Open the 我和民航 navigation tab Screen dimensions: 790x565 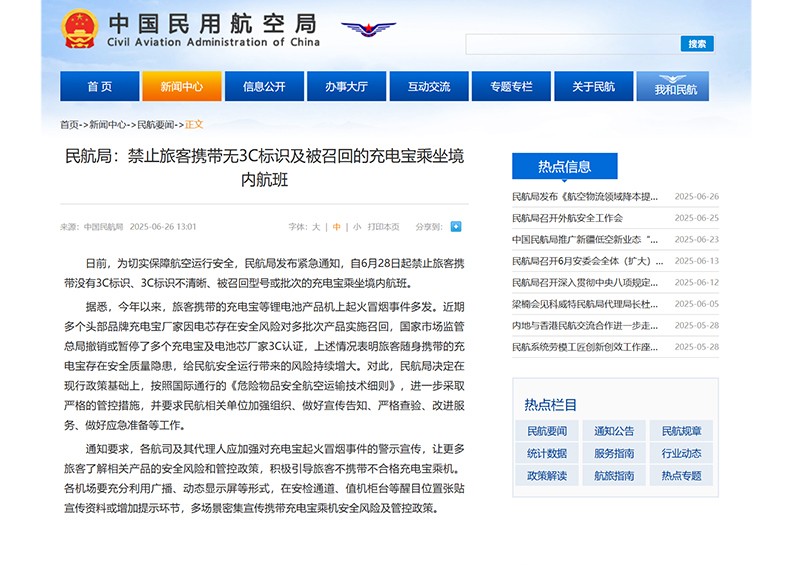673,86
